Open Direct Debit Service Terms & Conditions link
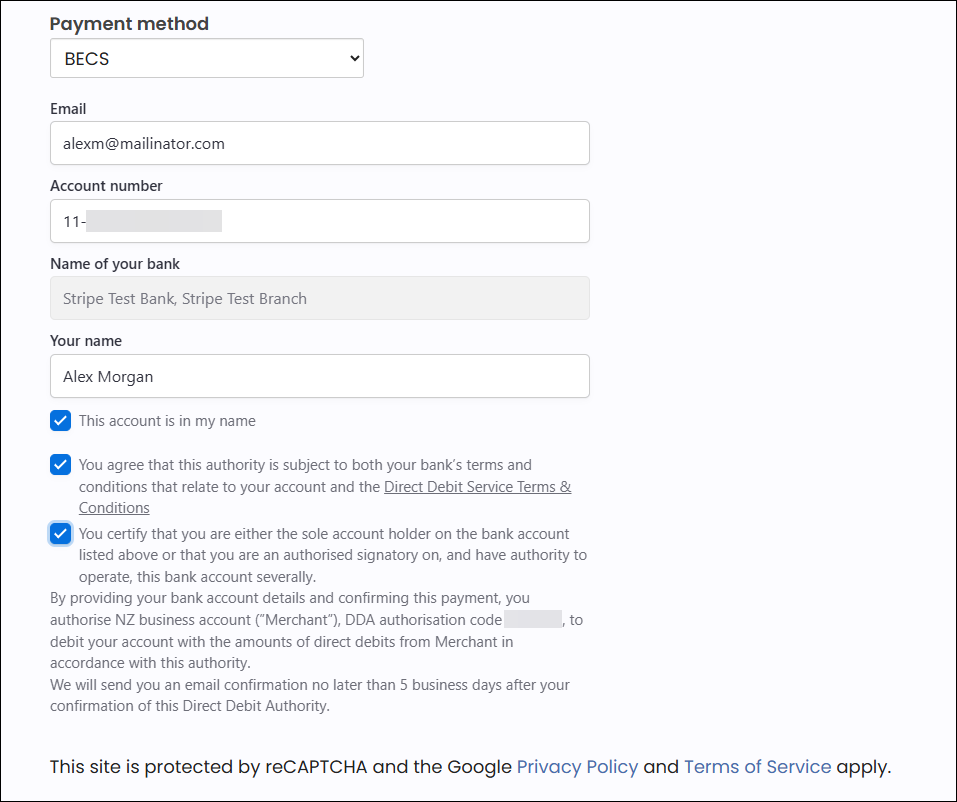The image size is (957, 802). point(477,487)
